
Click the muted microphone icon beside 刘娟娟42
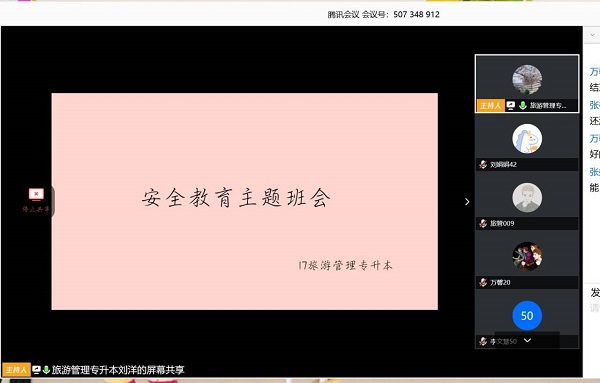pos(483,165)
